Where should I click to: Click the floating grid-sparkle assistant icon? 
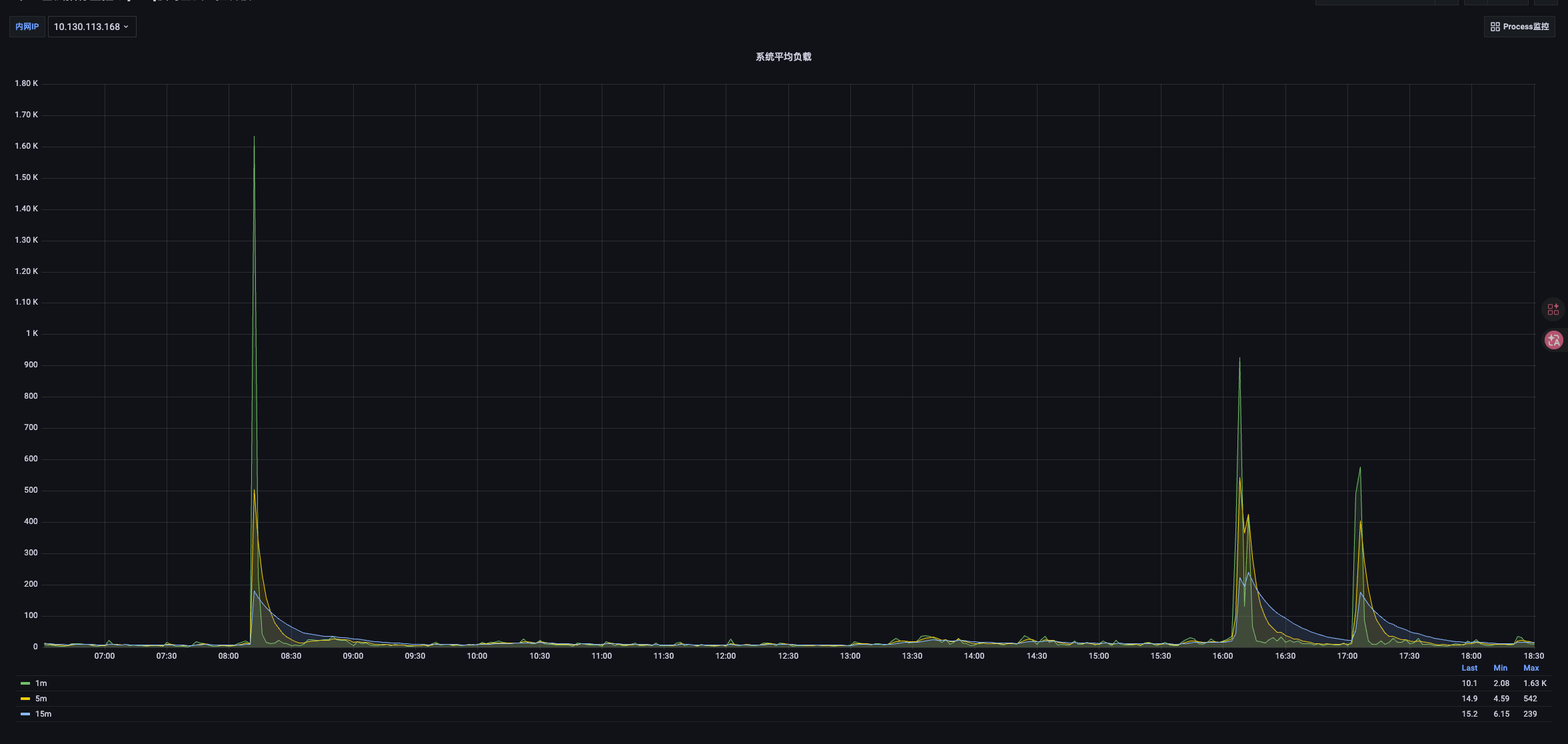[1553, 309]
